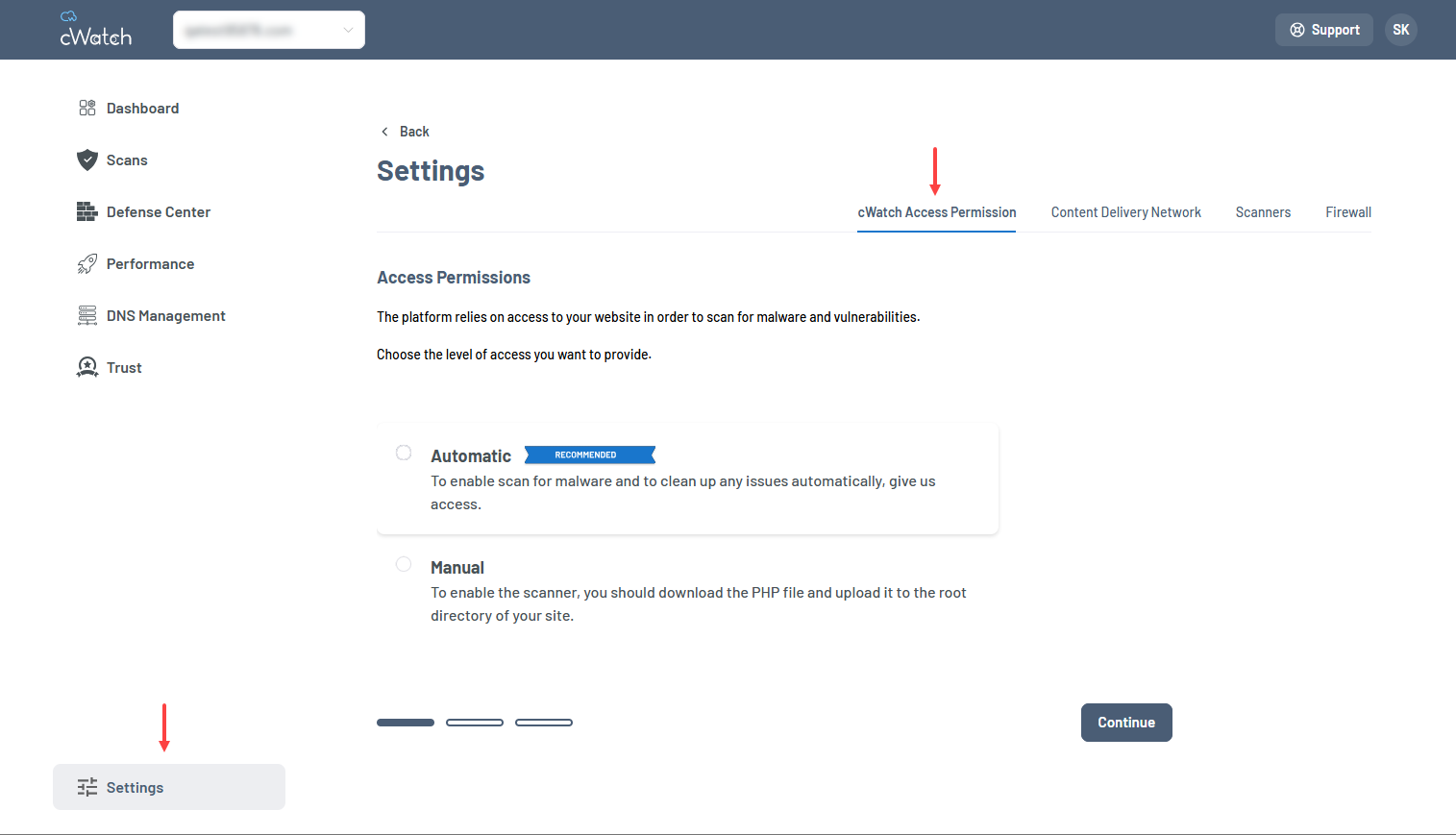Open the Firewall tab
Viewport: 1456px width, 835px height.
click(x=1348, y=212)
